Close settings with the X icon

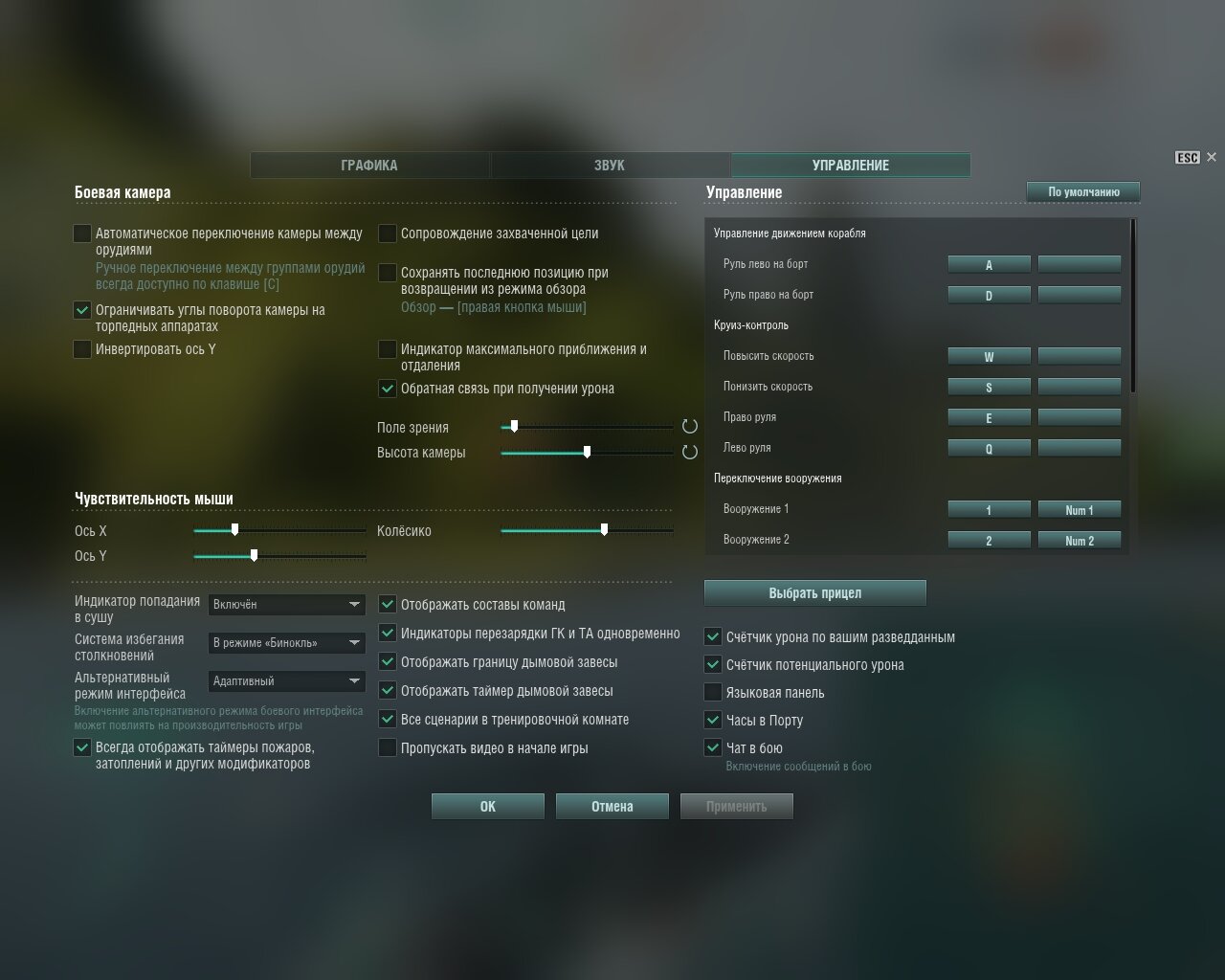point(1212,157)
